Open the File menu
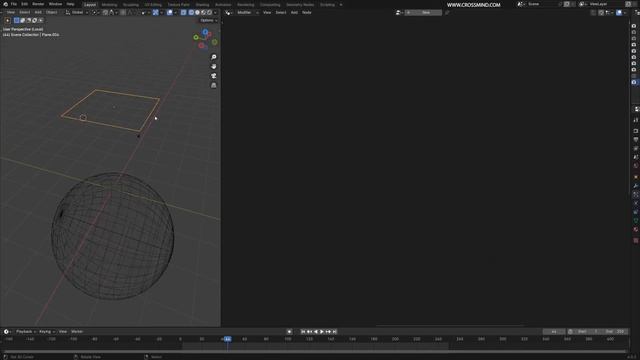 click(x=14, y=4)
